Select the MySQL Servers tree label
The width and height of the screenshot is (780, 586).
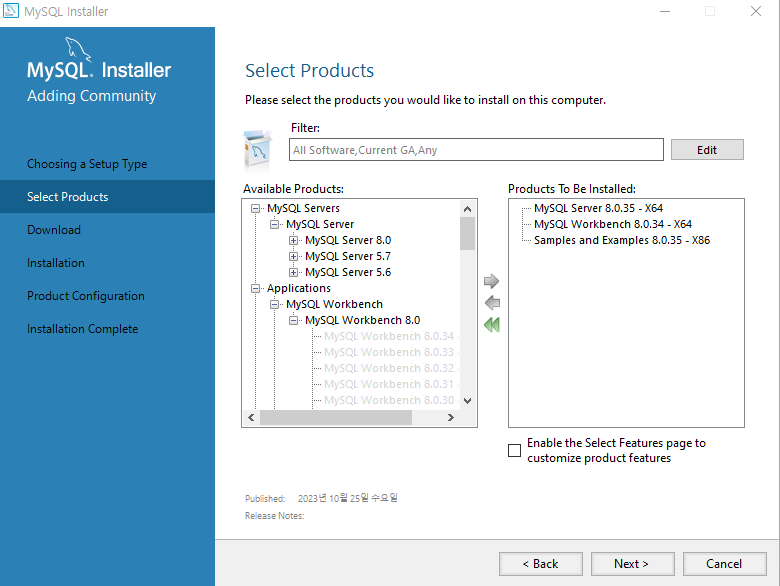[x=303, y=208]
